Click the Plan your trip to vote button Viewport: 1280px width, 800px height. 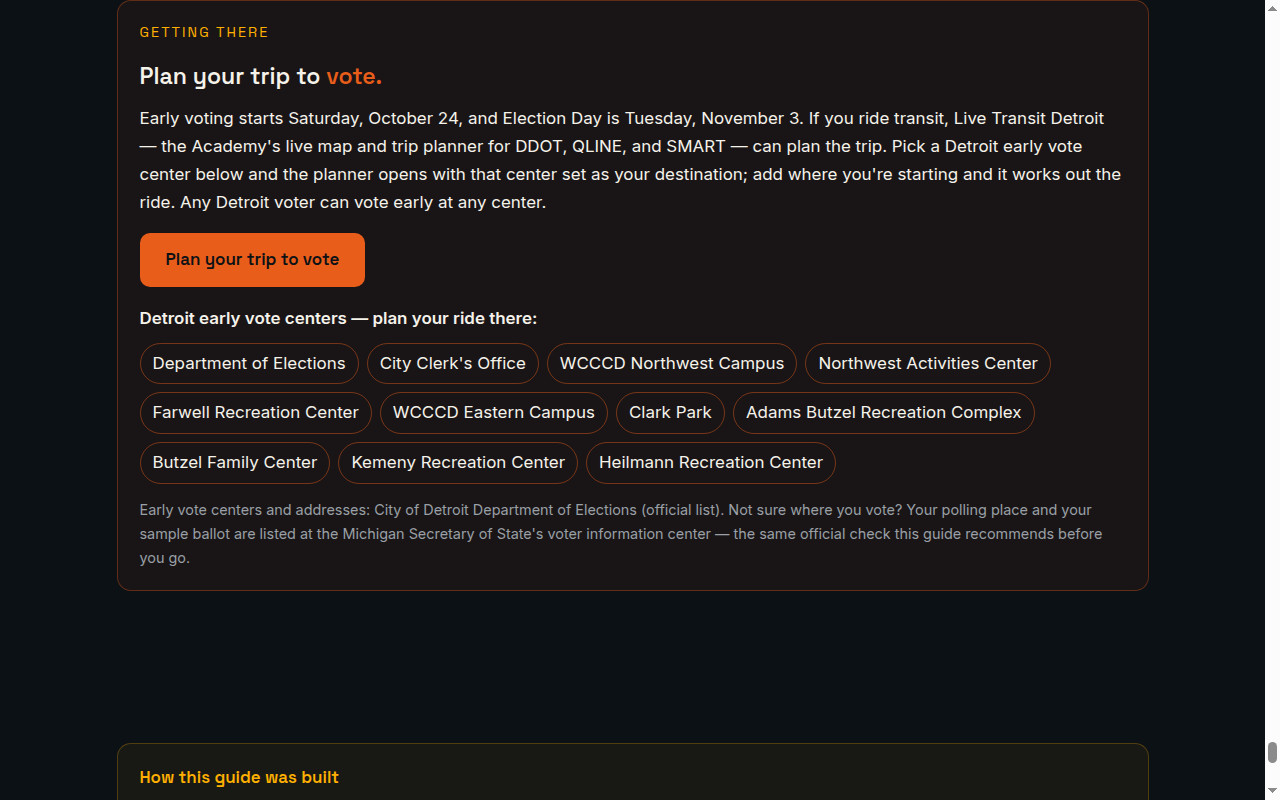[252, 260]
